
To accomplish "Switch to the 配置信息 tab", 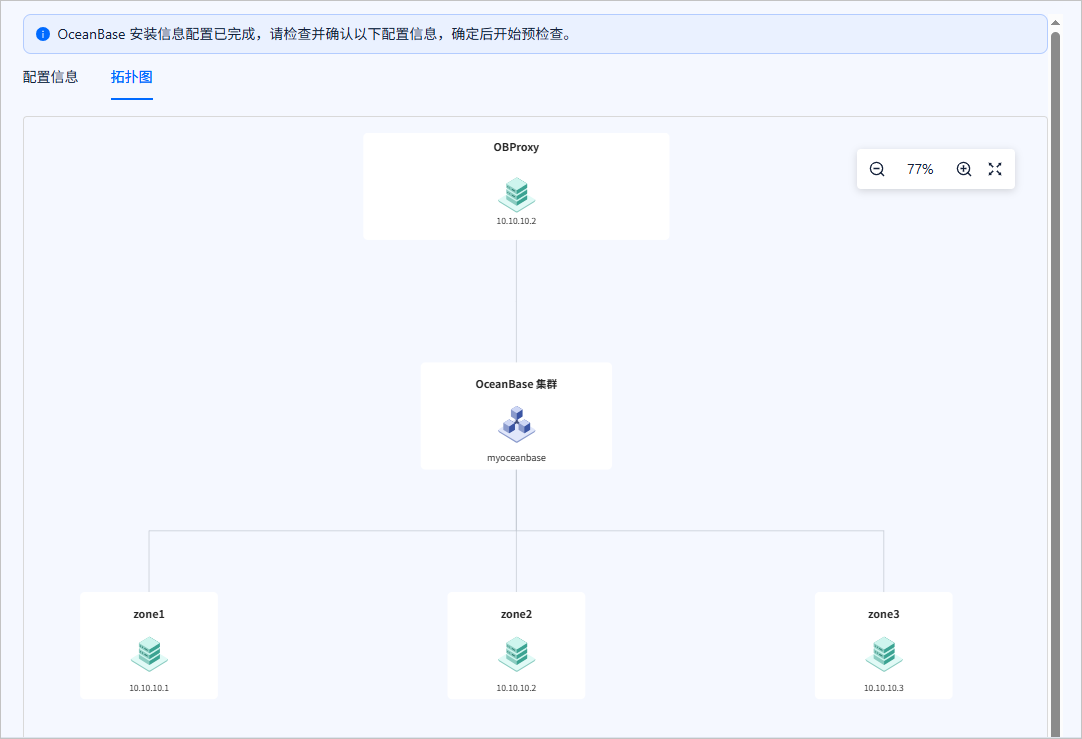I will [50, 77].
